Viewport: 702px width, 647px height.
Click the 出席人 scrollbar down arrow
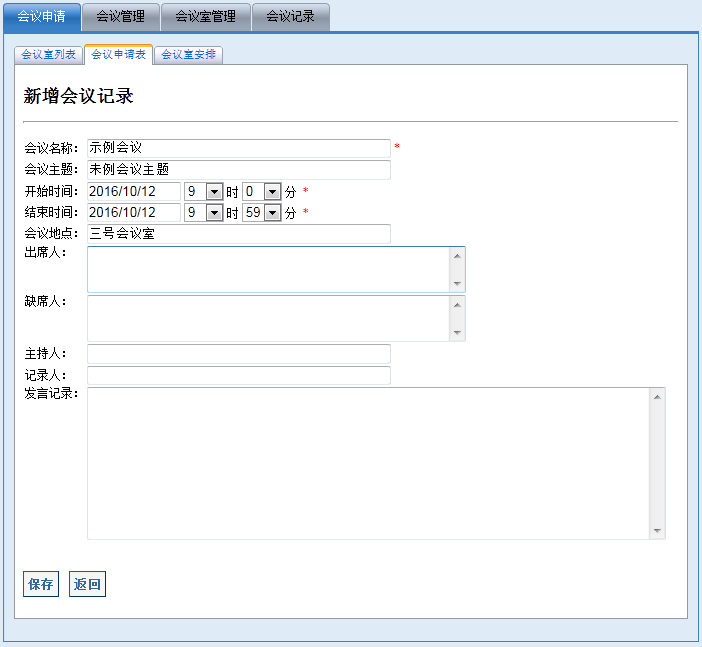tap(457, 283)
